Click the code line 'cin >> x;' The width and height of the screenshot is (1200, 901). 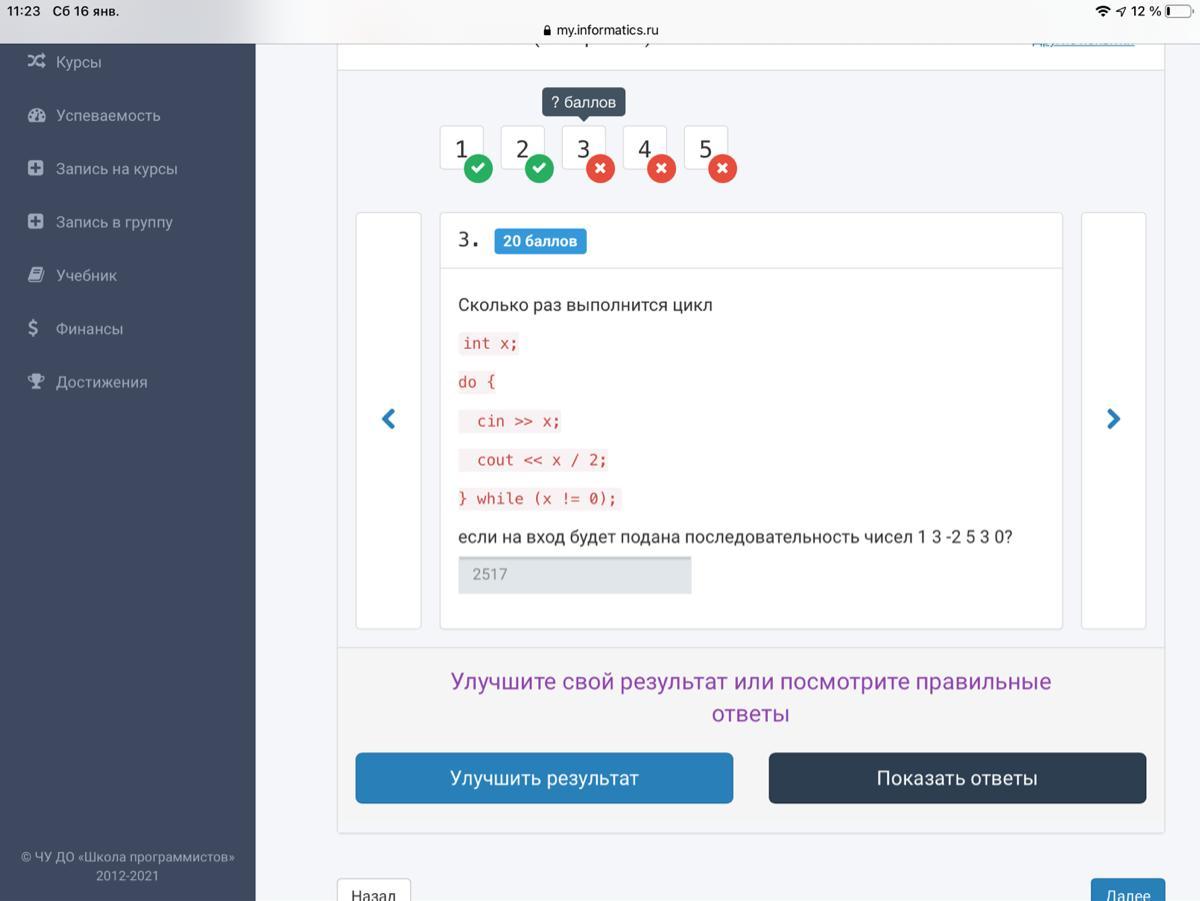[510, 421]
